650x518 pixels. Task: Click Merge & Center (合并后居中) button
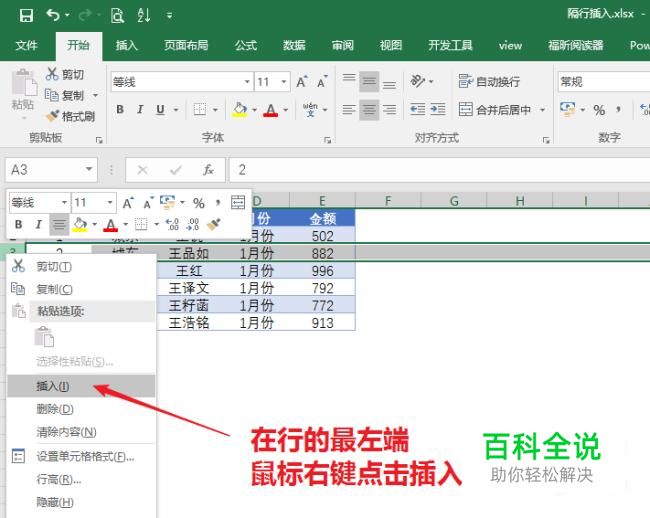495,109
